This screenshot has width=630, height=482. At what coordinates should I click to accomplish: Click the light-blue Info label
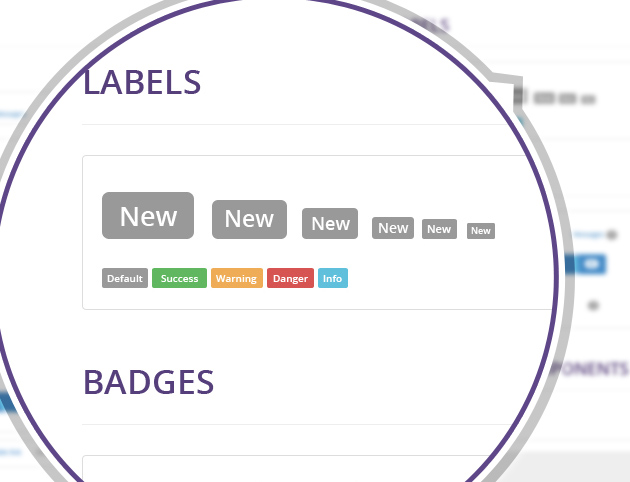[x=333, y=278]
